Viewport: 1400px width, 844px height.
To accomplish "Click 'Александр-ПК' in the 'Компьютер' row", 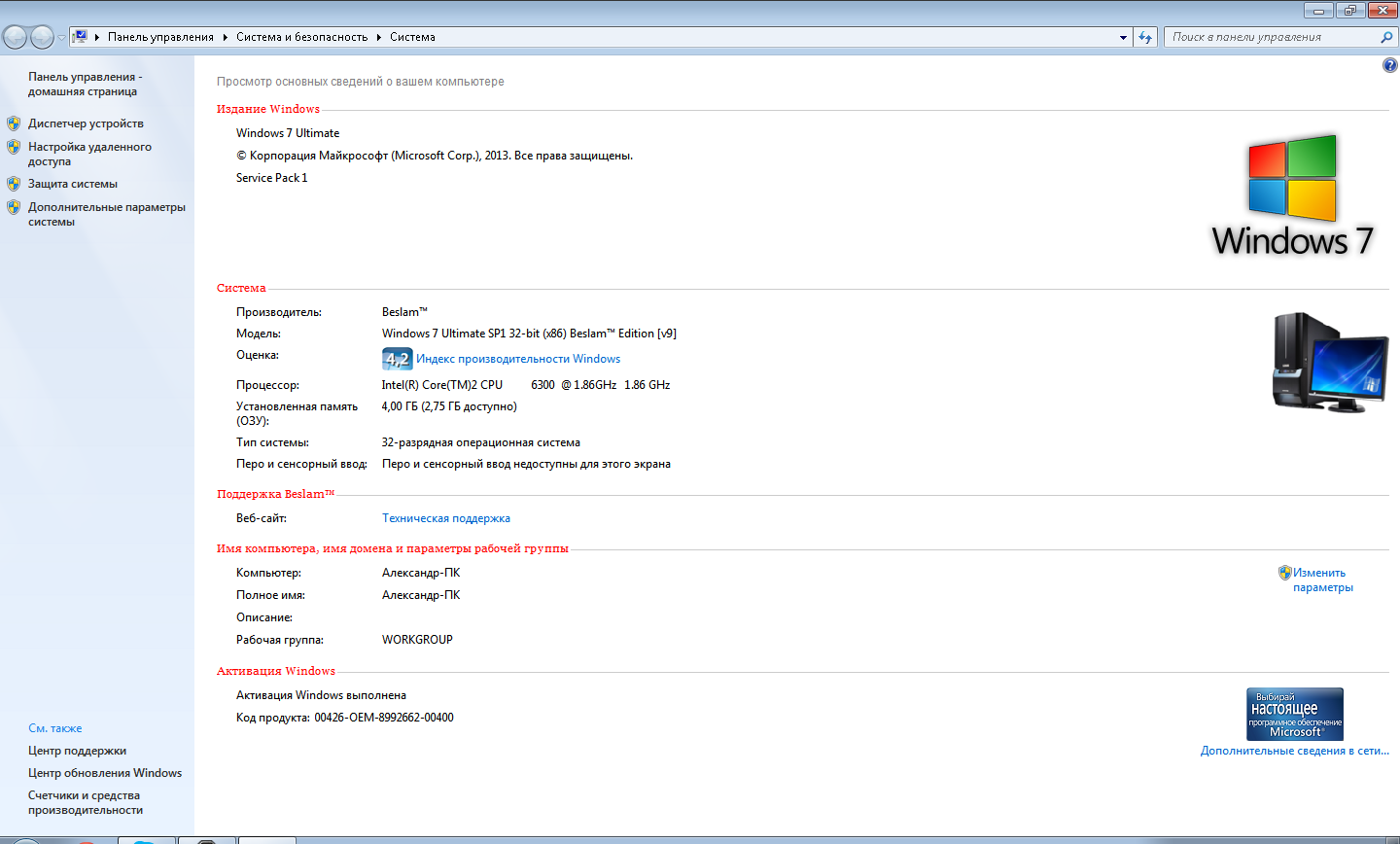I will 421,573.
